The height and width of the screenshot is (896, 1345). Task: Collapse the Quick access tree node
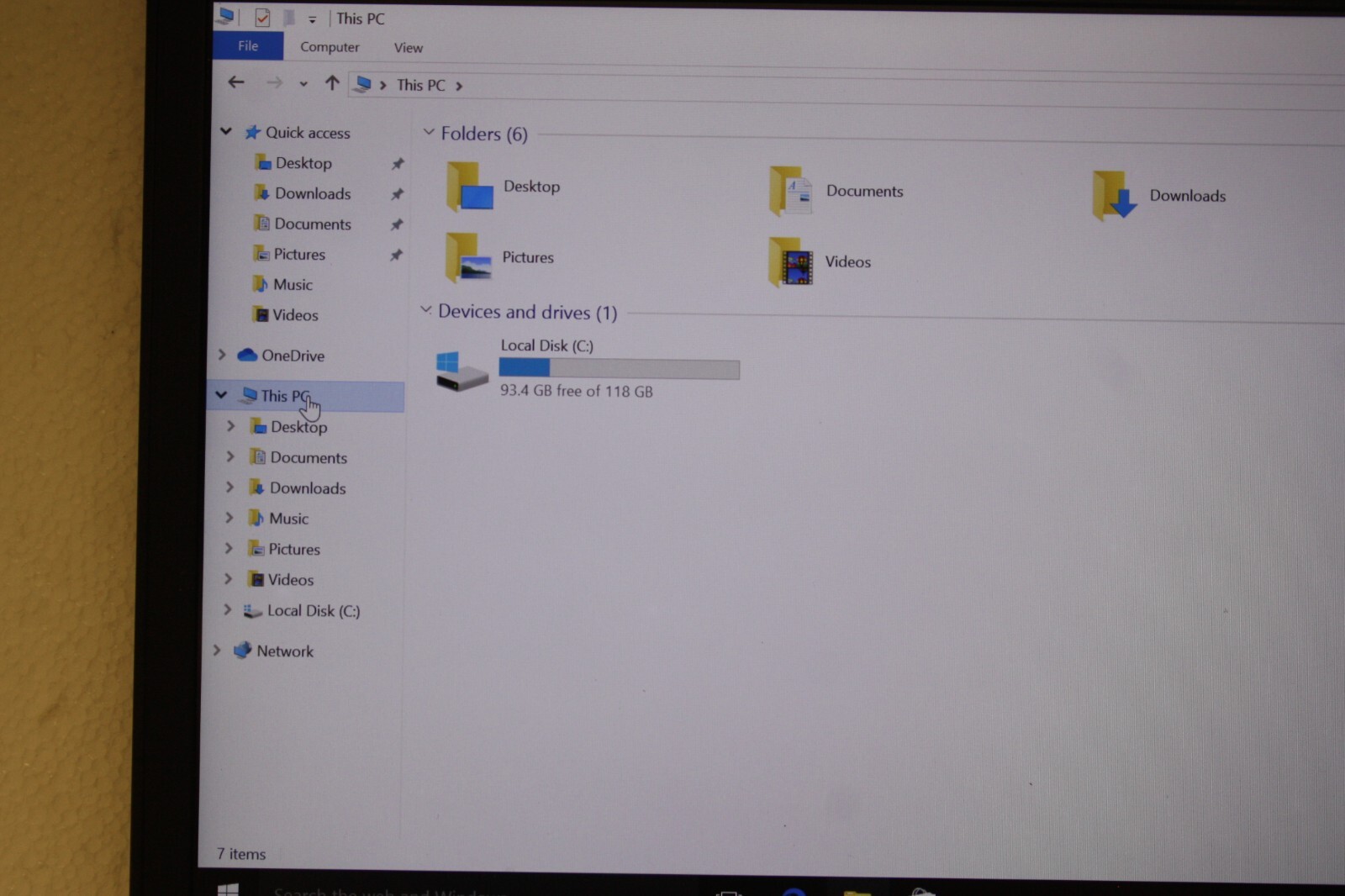click(226, 131)
